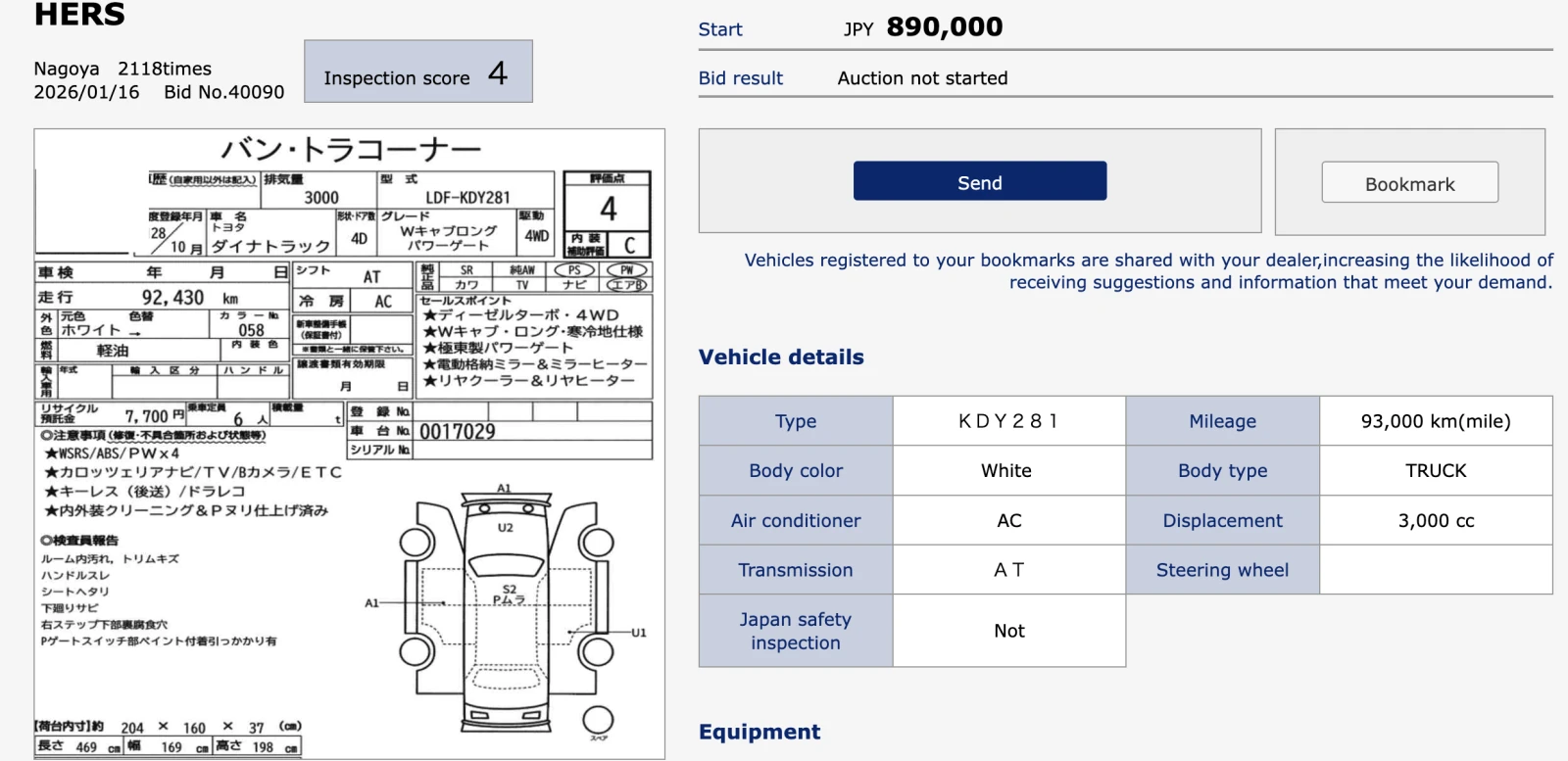The height and width of the screenshot is (761, 1568).
Task: Click the spare tire circle in the diagram
Action: pos(598,720)
